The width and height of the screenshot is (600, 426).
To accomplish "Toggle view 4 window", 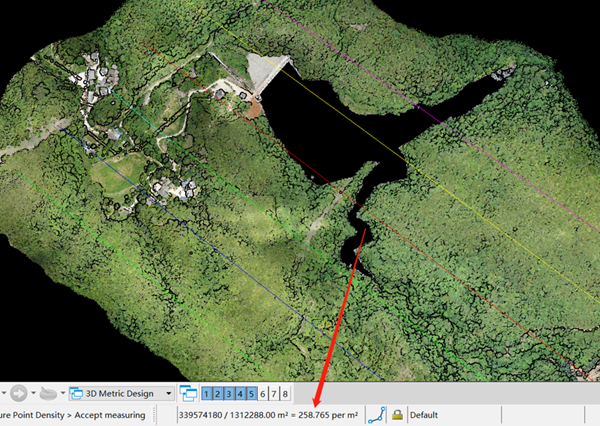I will [241, 394].
